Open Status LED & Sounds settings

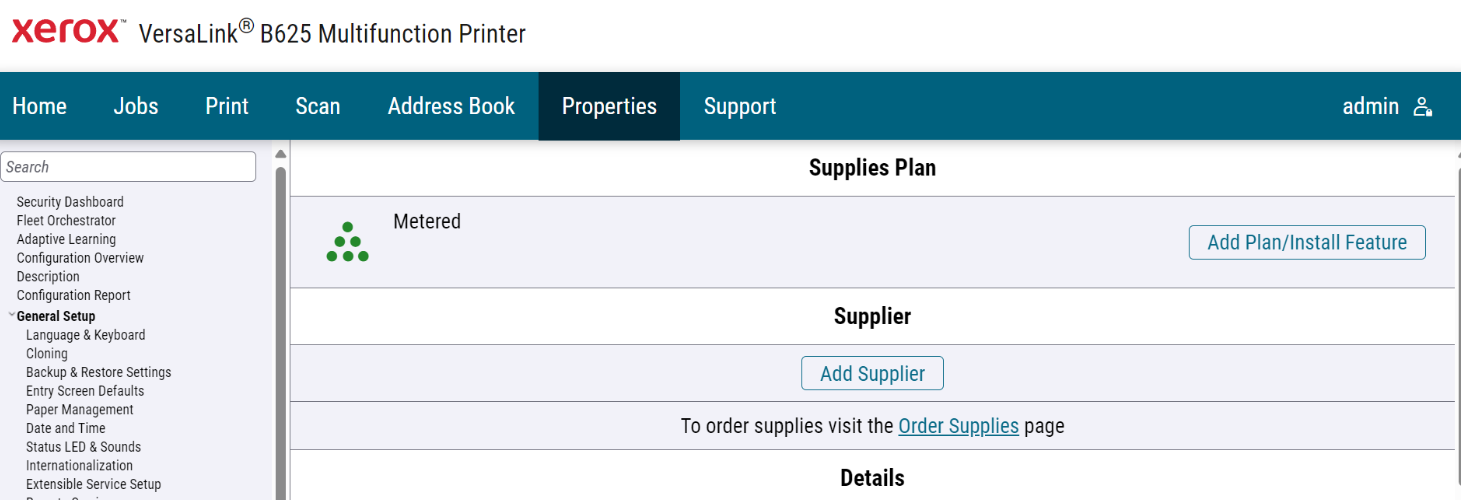[83, 447]
